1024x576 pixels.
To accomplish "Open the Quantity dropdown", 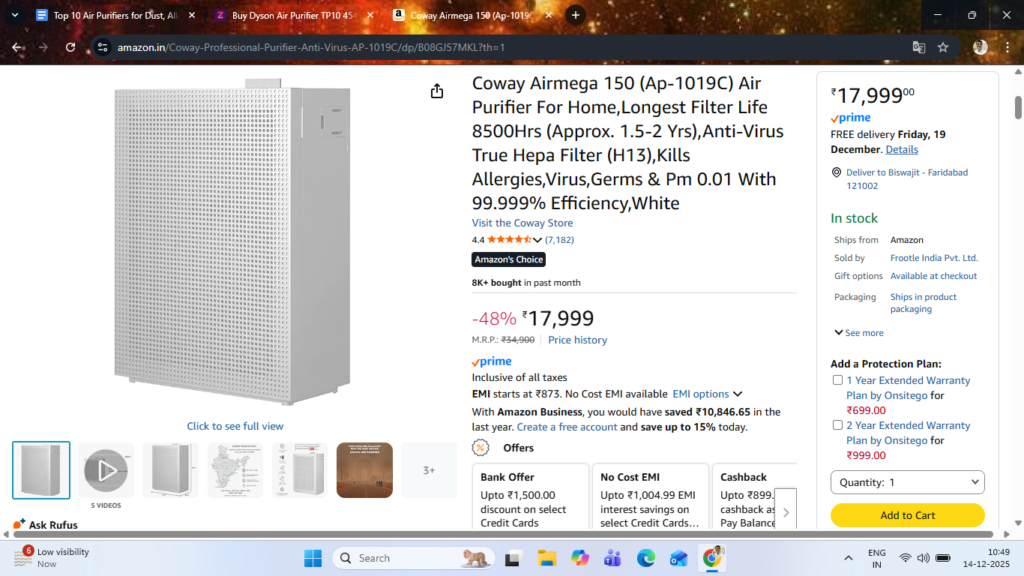I will pyautogui.click(x=907, y=483).
